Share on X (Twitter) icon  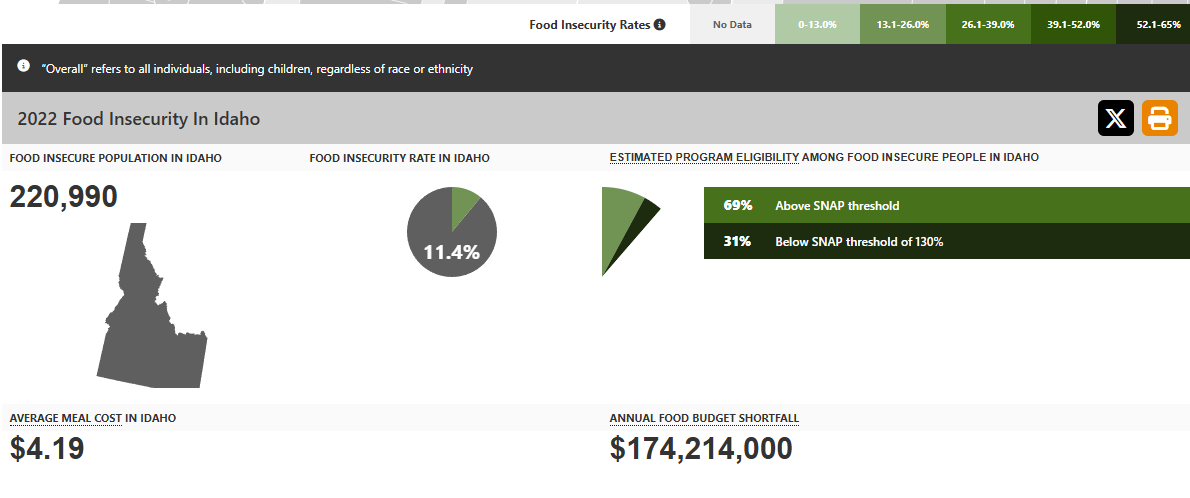[x=1116, y=118]
